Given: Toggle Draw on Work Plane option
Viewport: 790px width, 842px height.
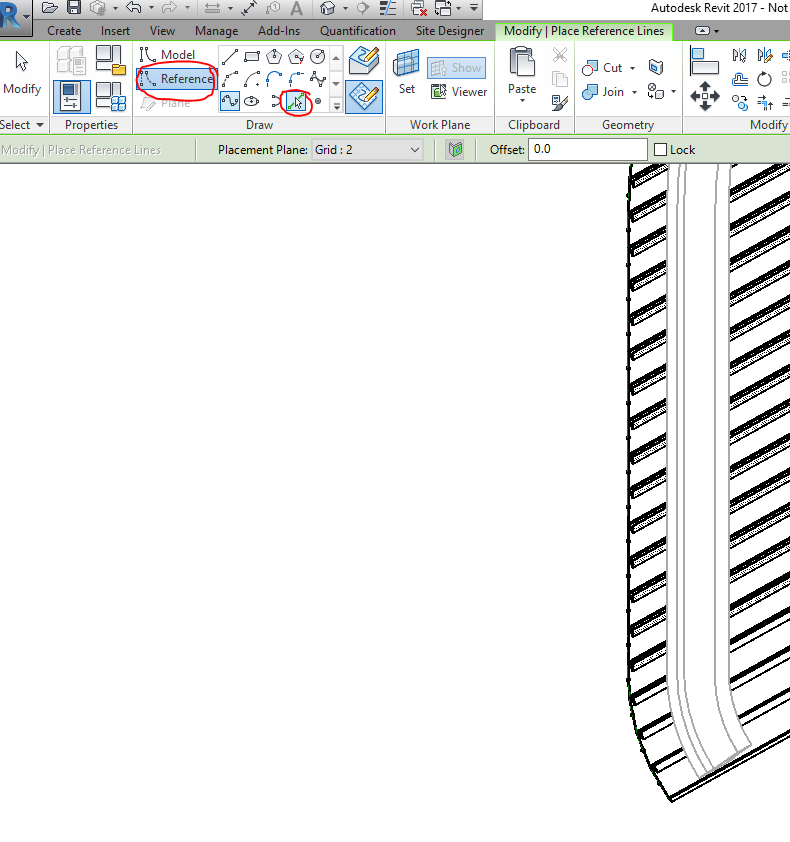Looking at the screenshot, I should point(364,97).
